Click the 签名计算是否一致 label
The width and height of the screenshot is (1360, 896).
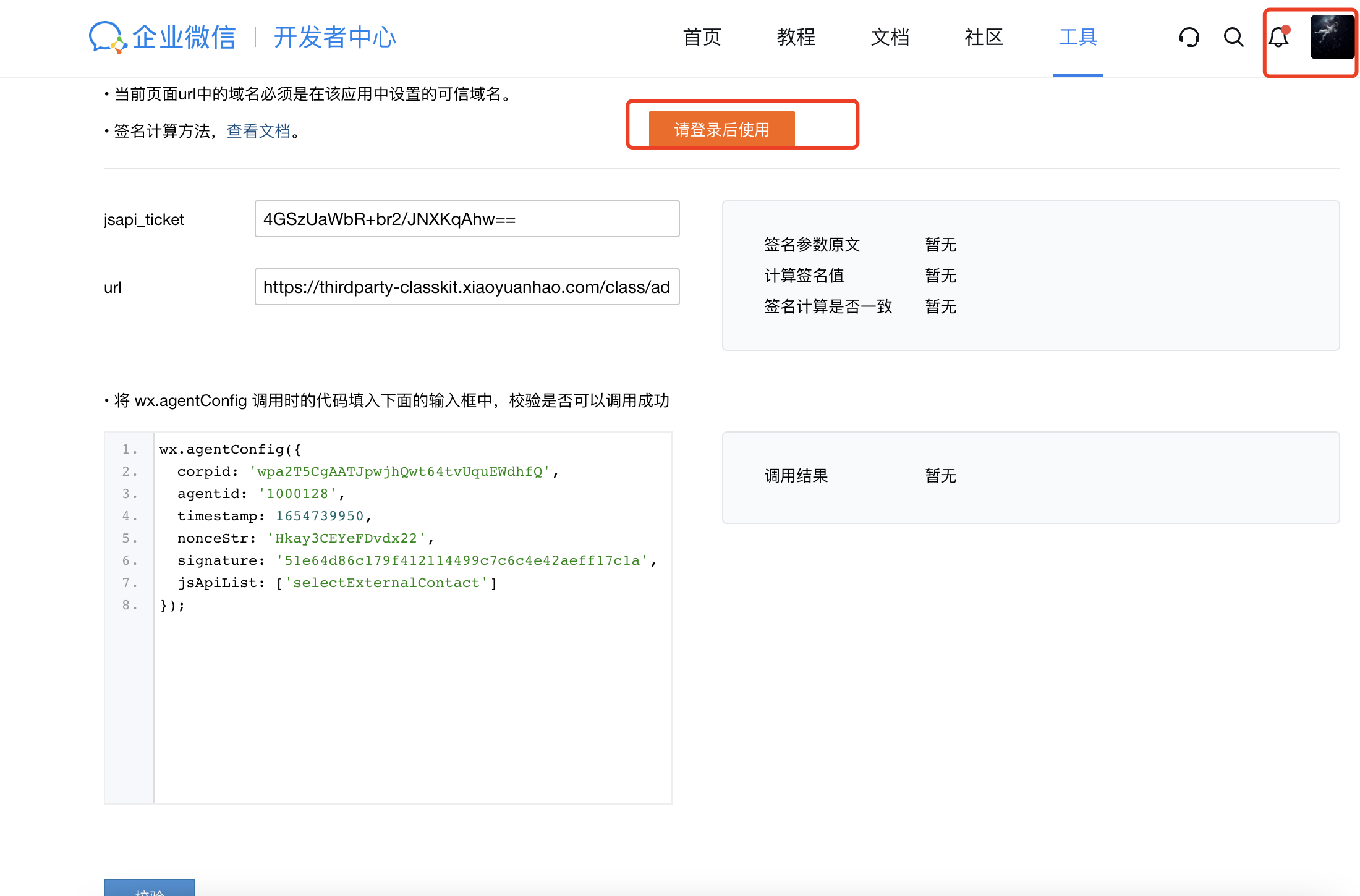point(828,306)
